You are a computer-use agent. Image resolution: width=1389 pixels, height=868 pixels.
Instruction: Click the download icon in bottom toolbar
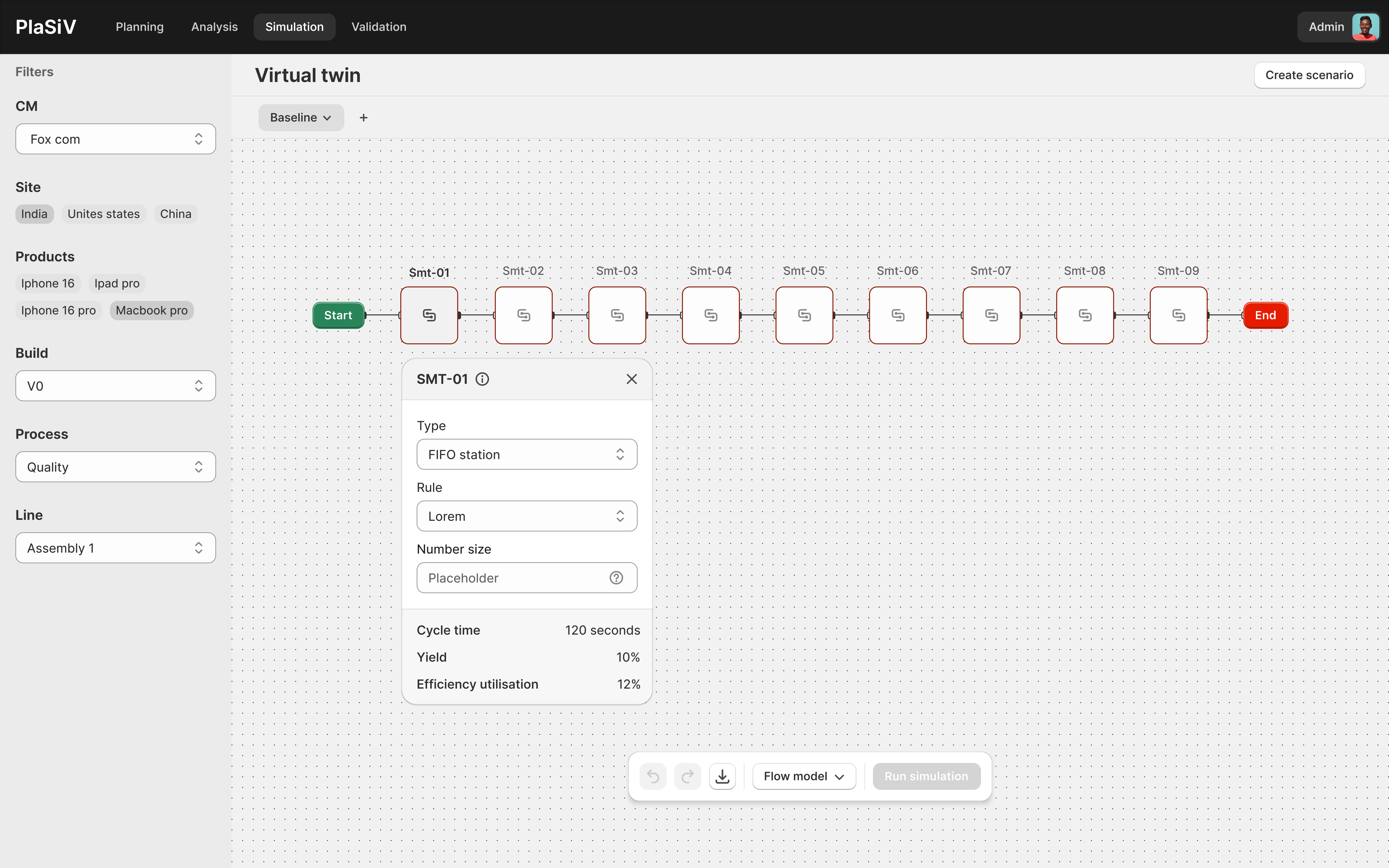[722, 776]
